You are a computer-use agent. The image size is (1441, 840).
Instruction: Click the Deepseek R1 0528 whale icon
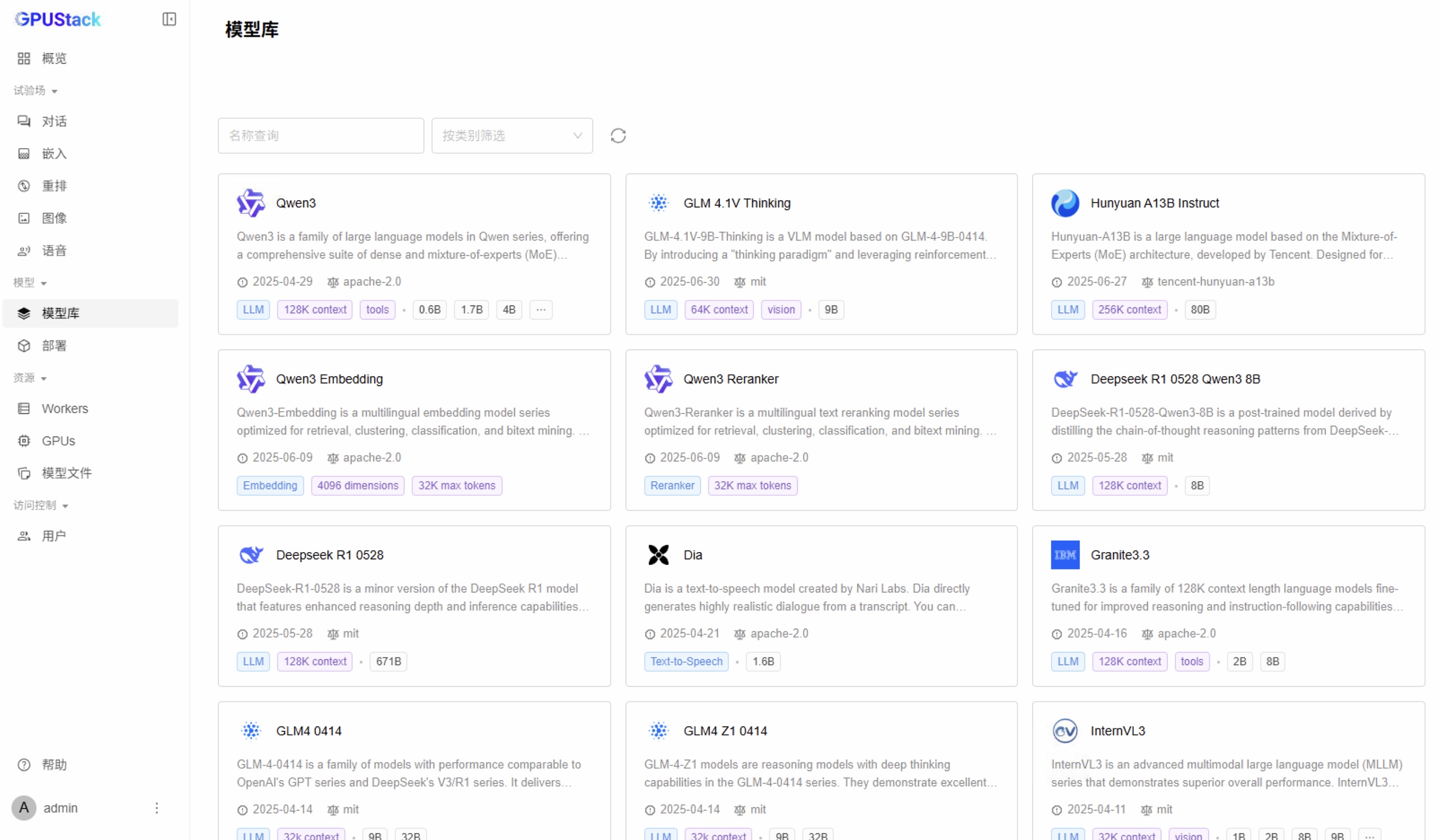[x=251, y=555]
